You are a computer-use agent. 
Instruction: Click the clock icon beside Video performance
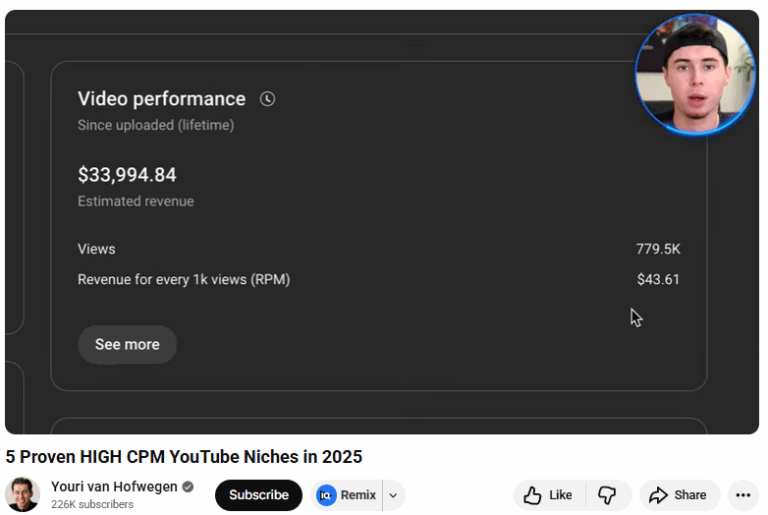click(267, 99)
